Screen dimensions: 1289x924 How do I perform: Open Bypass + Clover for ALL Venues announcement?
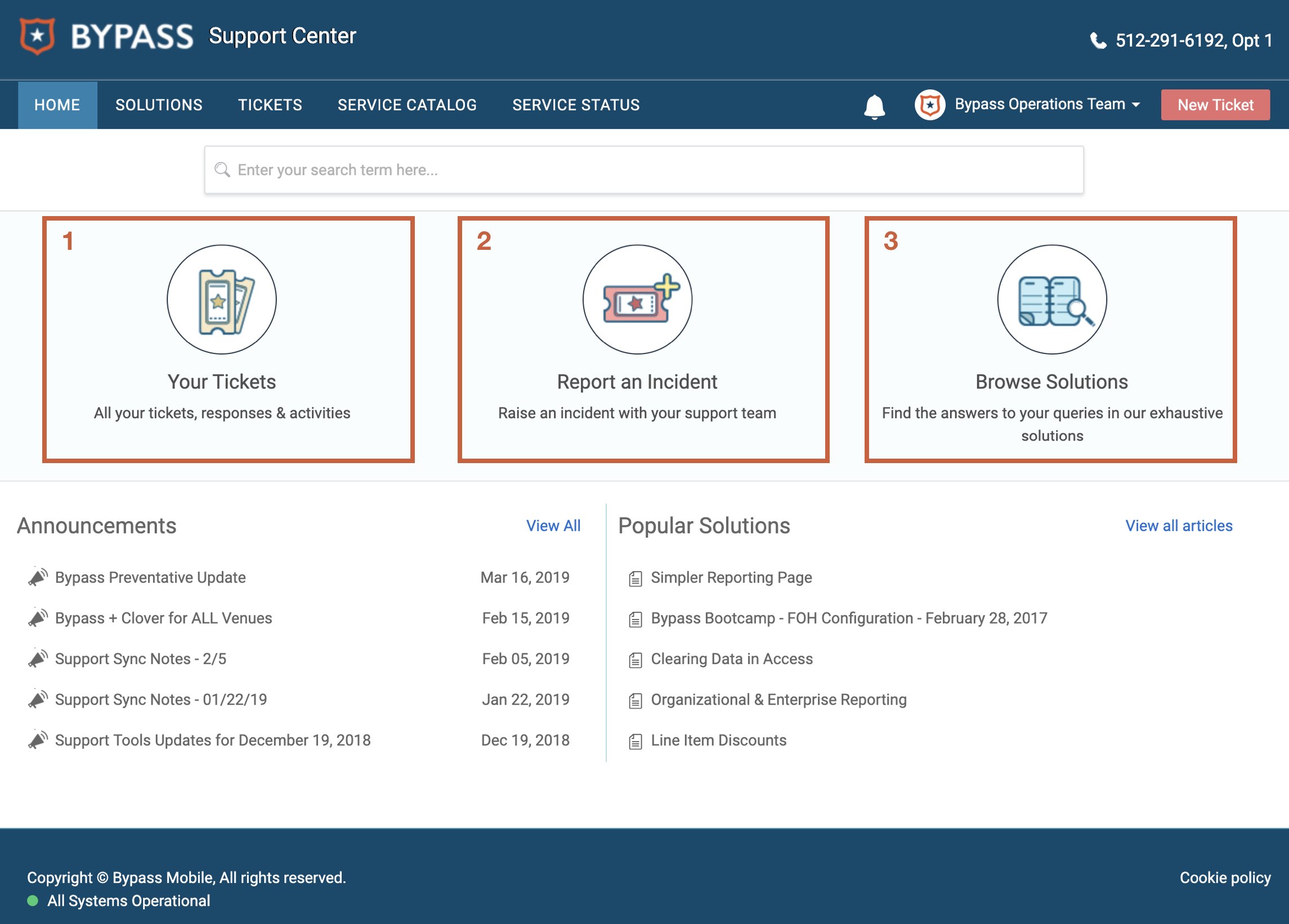(164, 618)
